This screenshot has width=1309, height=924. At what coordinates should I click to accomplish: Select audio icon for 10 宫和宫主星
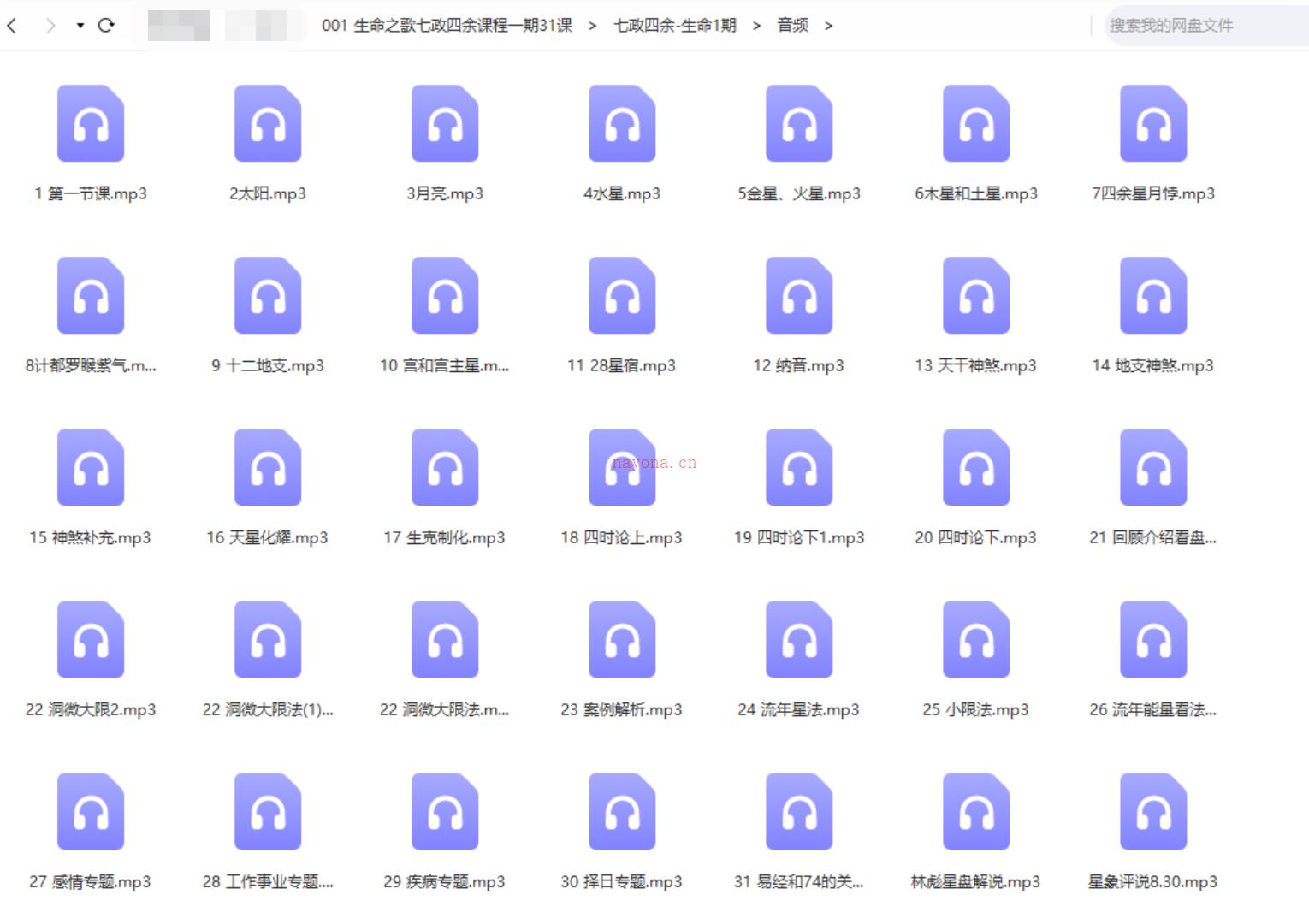(445, 295)
